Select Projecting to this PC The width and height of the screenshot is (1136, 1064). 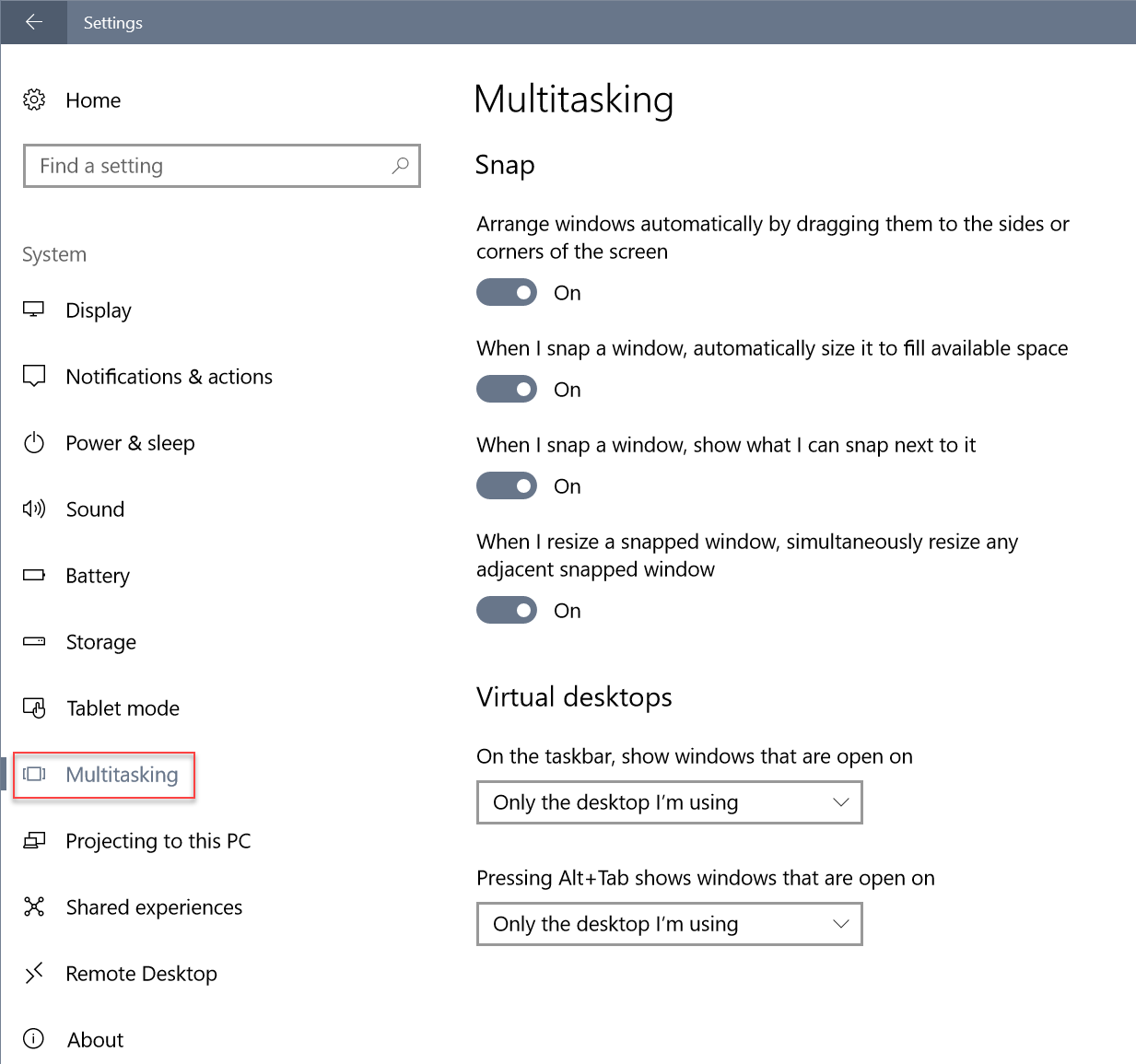(x=158, y=841)
